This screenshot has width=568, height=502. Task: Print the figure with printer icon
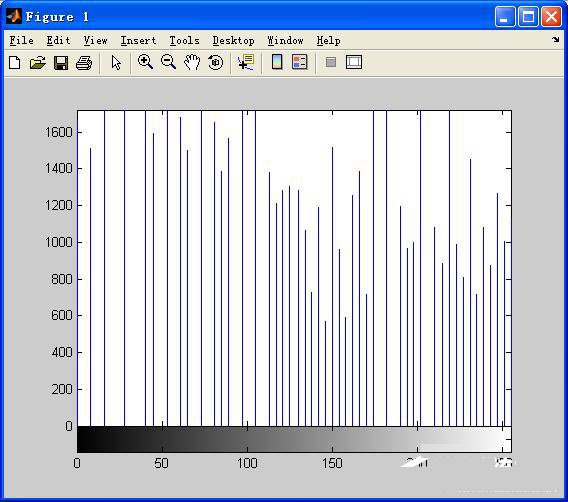click(x=84, y=63)
